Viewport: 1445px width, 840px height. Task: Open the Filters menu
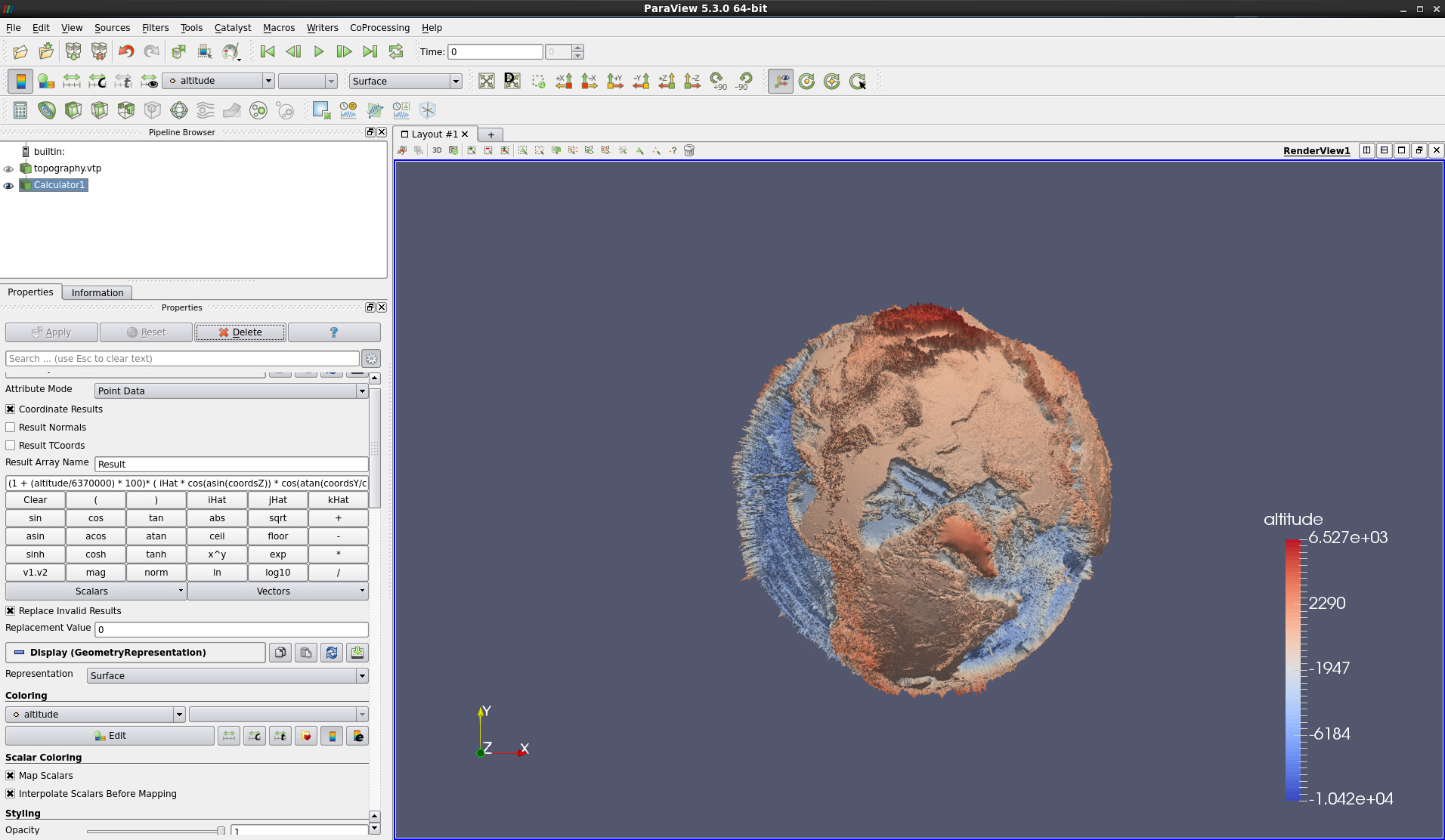pos(155,28)
